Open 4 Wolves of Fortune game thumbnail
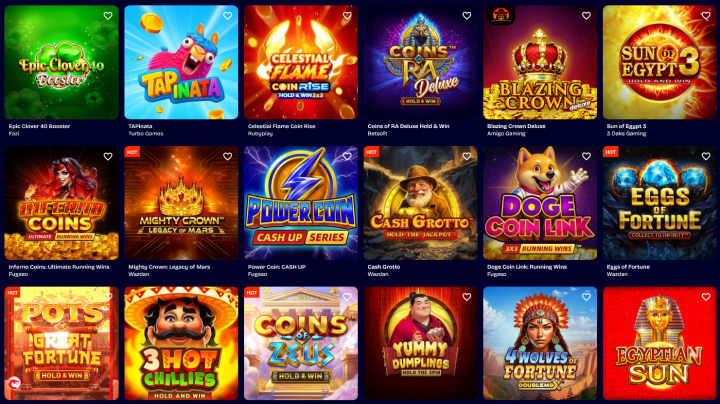The height and width of the screenshot is (404, 720). (x=540, y=343)
